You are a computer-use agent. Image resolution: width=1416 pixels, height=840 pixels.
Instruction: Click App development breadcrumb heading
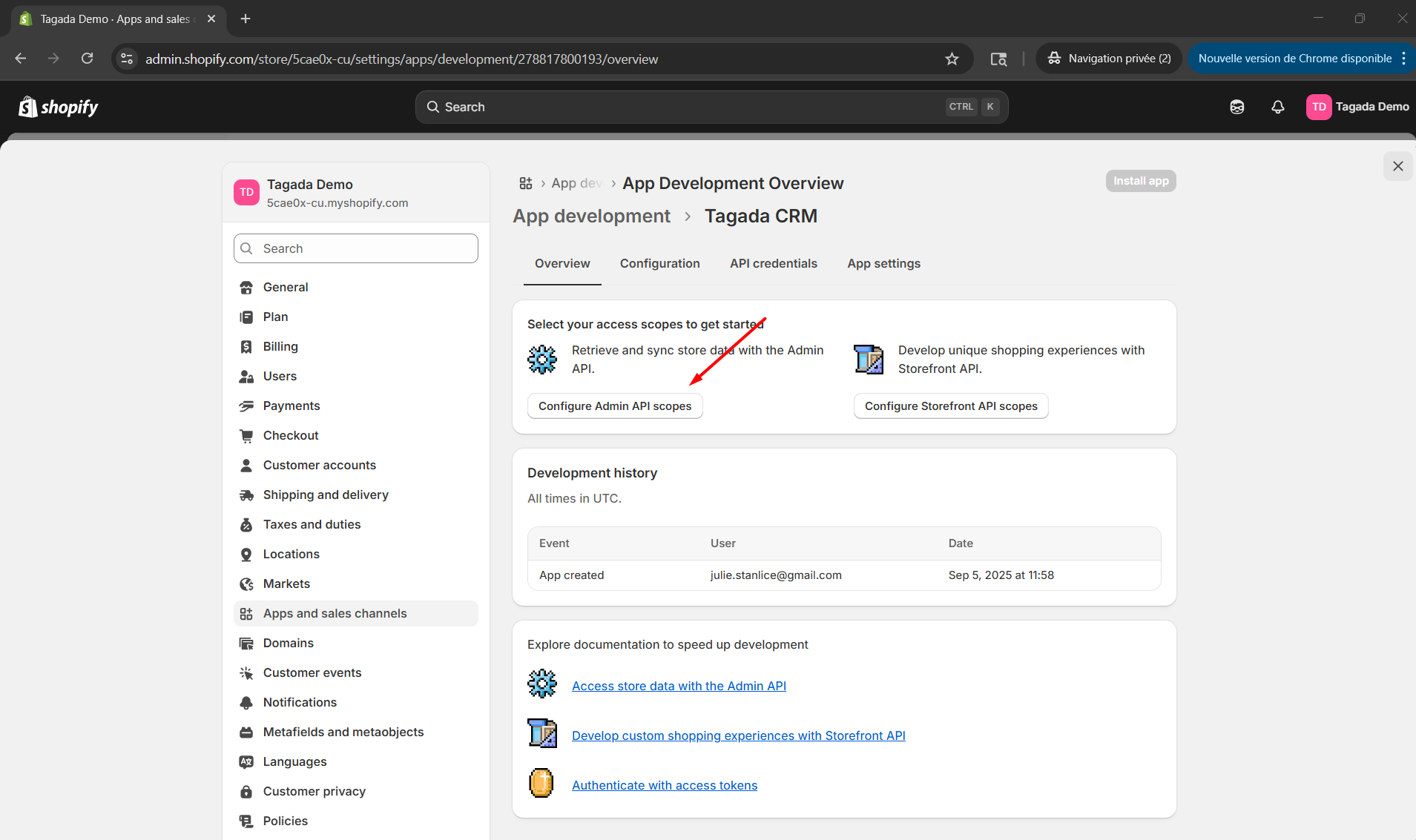pos(591,216)
